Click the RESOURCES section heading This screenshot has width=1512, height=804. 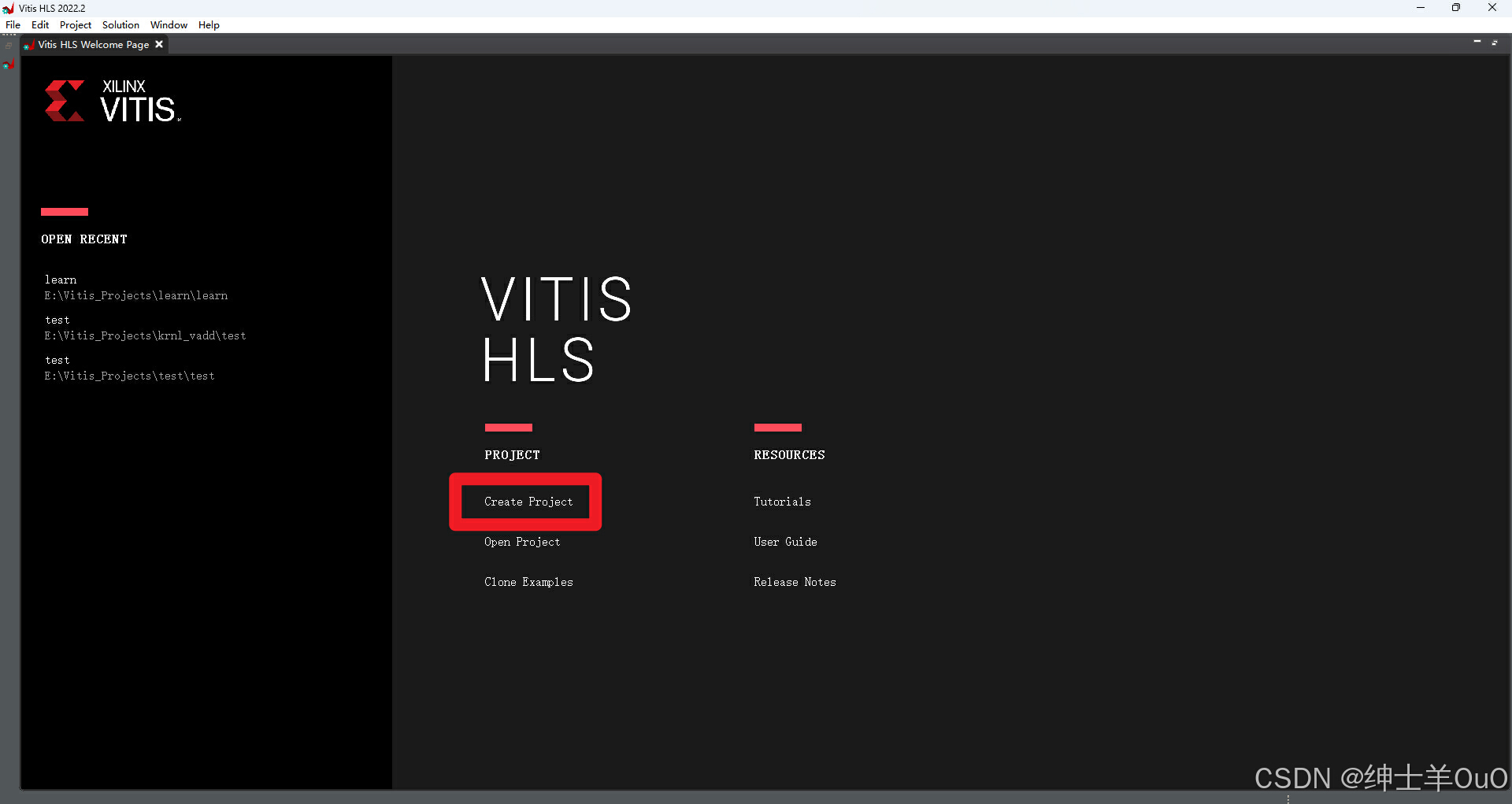pyautogui.click(x=789, y=455)
